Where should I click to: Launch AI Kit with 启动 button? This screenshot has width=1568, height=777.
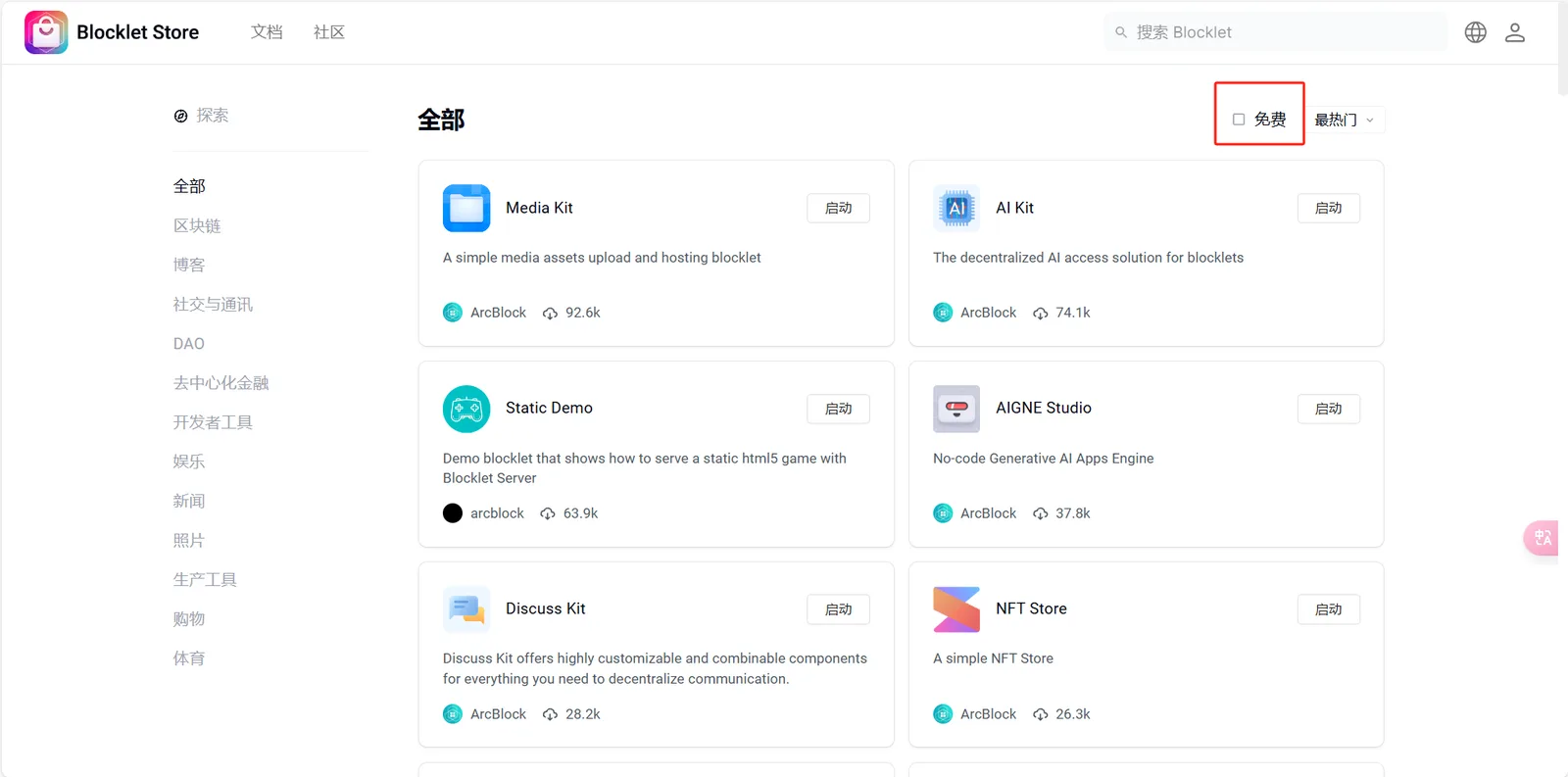click(x=1328, y=208)
